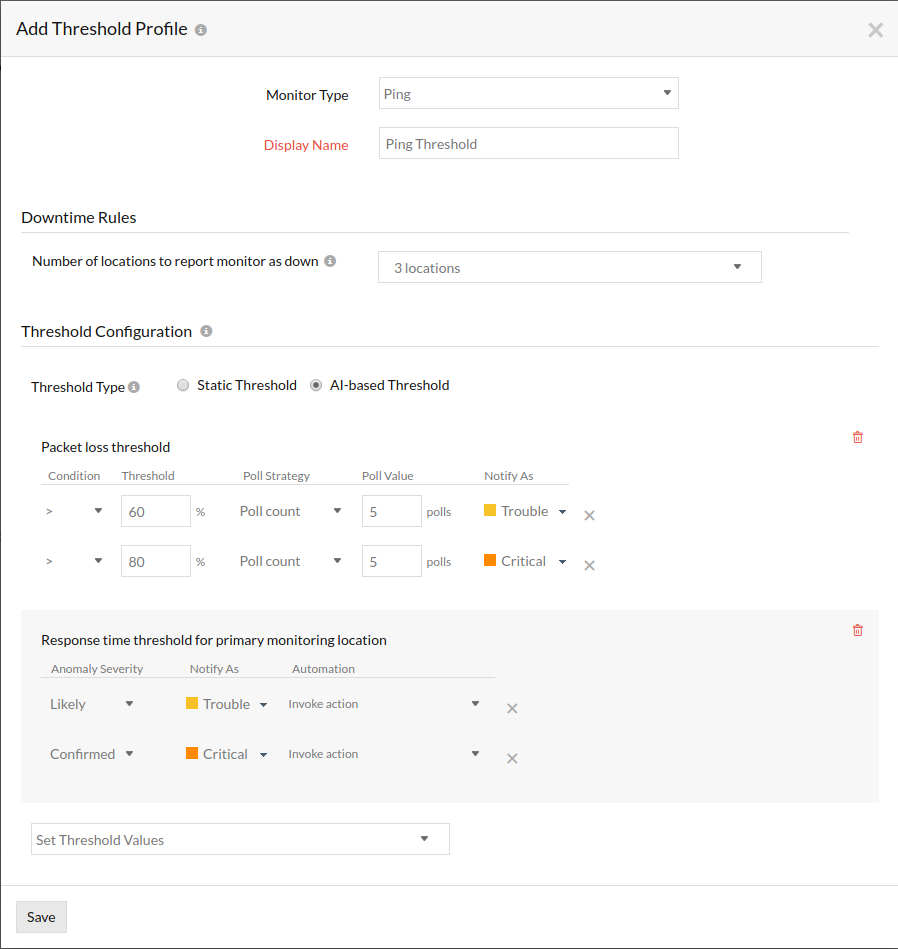The height and width of the screenshot is (949, 898).
Task: Click the 80% threshold value field
Action: coord(155,562)
